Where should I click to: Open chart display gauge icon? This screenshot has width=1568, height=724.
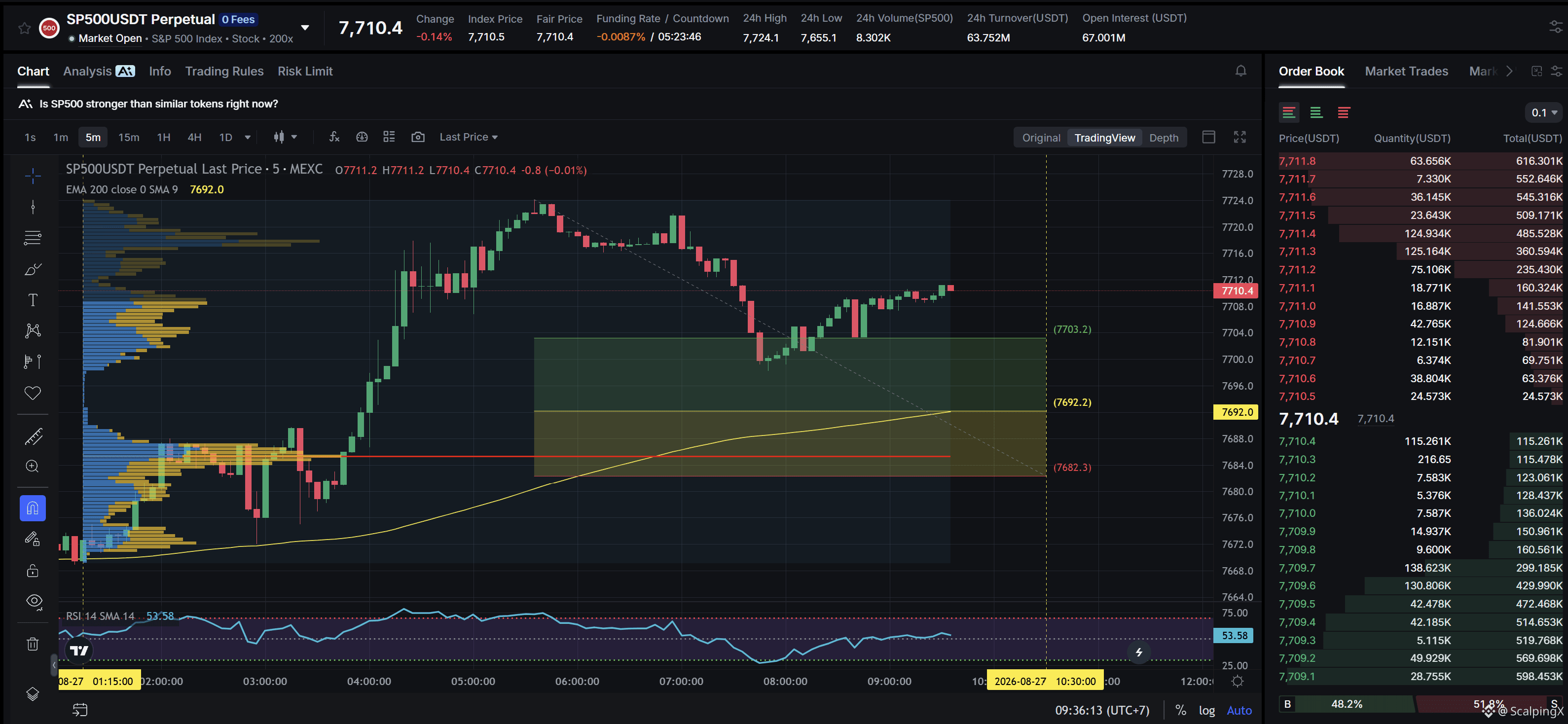pyautogui.click(x=362, y=137)
